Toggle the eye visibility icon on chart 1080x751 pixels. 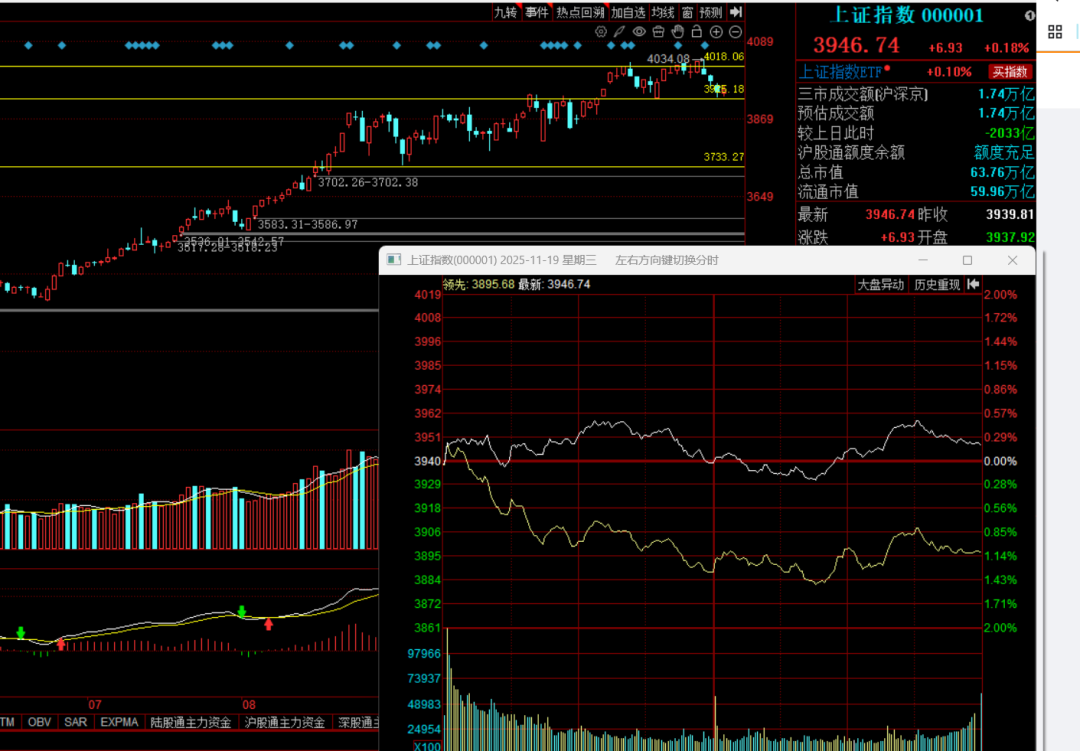click(x=638, y=32)
